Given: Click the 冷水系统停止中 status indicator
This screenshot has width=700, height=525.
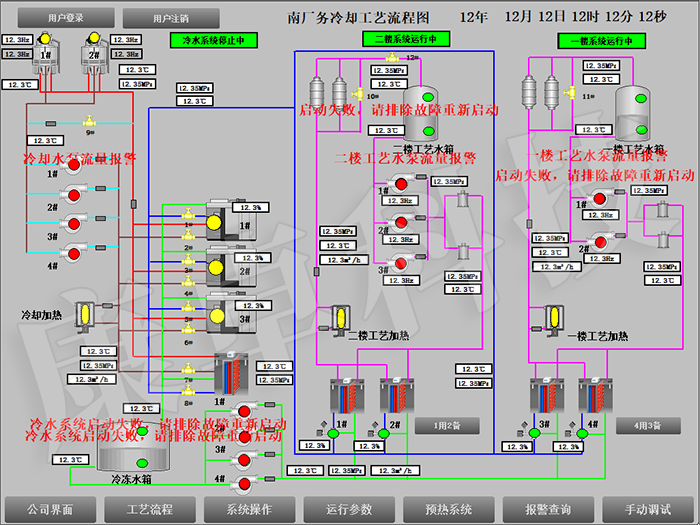Looking at the screenshot, I should point(214,40).
